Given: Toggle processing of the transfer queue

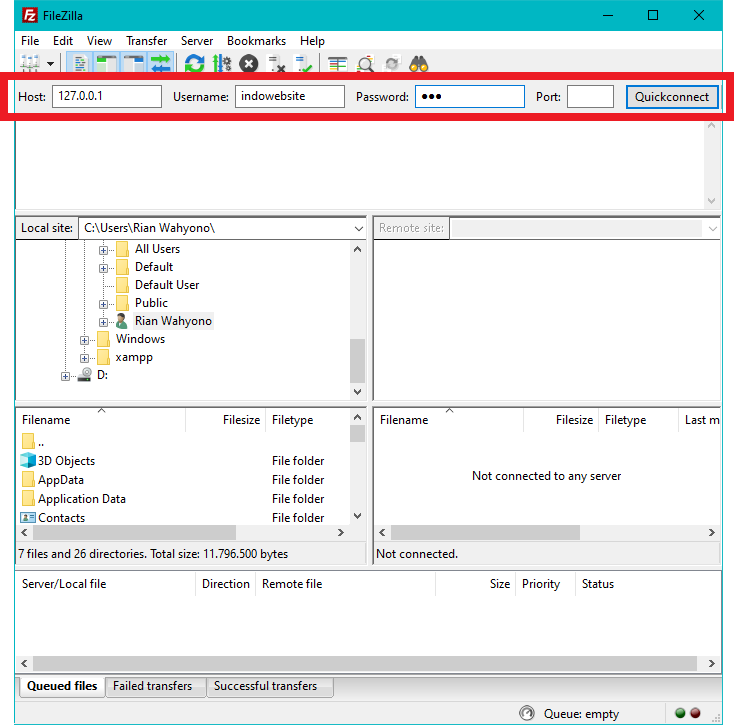Looking at the screenshot, I should tap(222, 63).
